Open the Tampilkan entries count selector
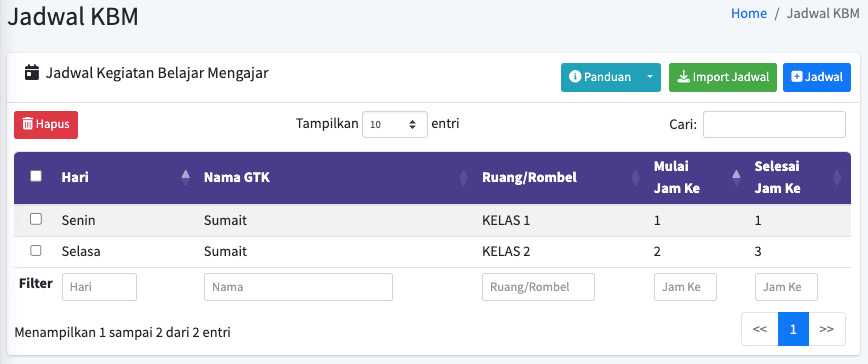Image resolution: width=868 pixels, height=364 pixels. [395, 124]
